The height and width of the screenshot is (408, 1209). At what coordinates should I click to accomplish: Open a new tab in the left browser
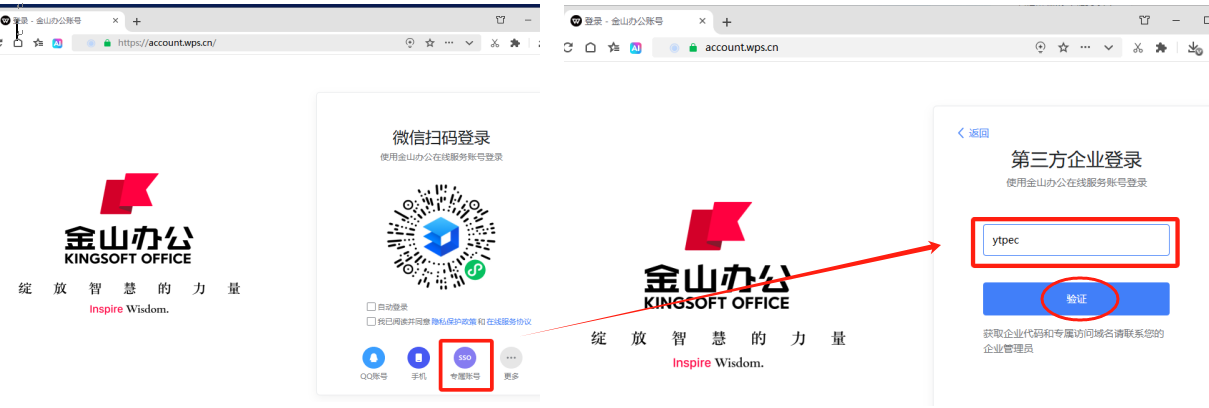(x=137, y=21)
